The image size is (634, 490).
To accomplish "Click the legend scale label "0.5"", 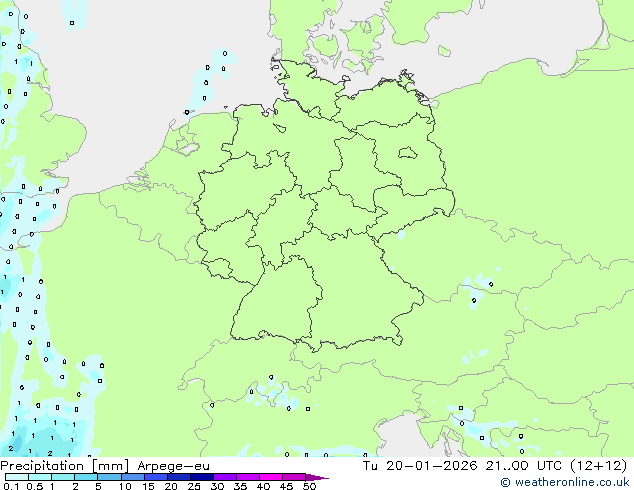I will (34, 486).
